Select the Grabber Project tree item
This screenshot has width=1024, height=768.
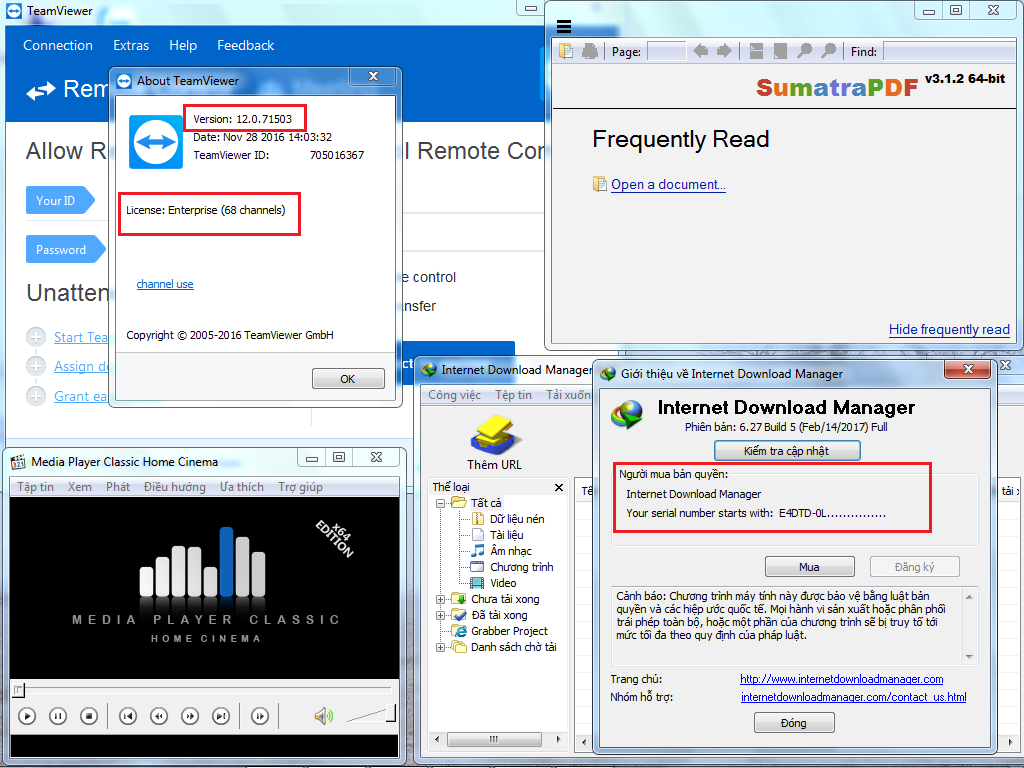click(x=509, y=631)
